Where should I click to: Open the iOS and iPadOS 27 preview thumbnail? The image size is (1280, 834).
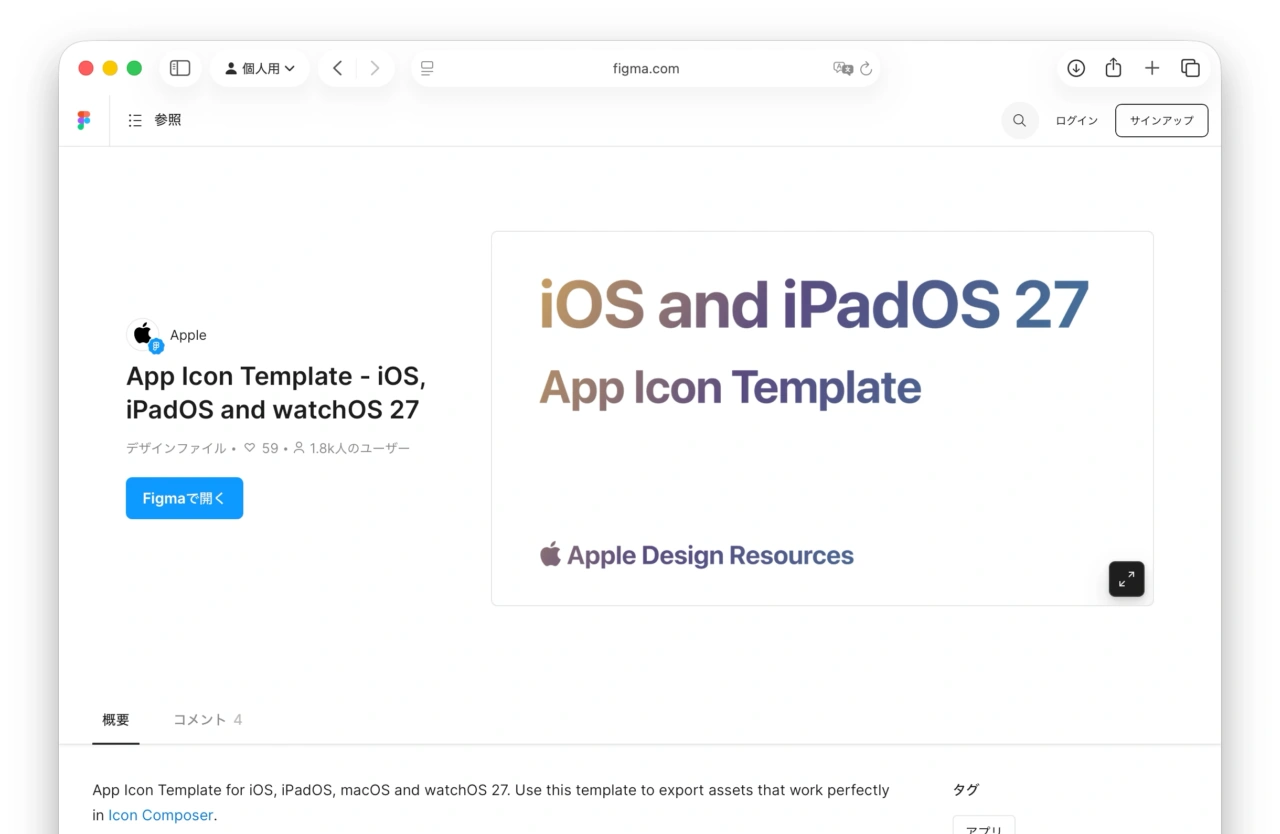822,418
